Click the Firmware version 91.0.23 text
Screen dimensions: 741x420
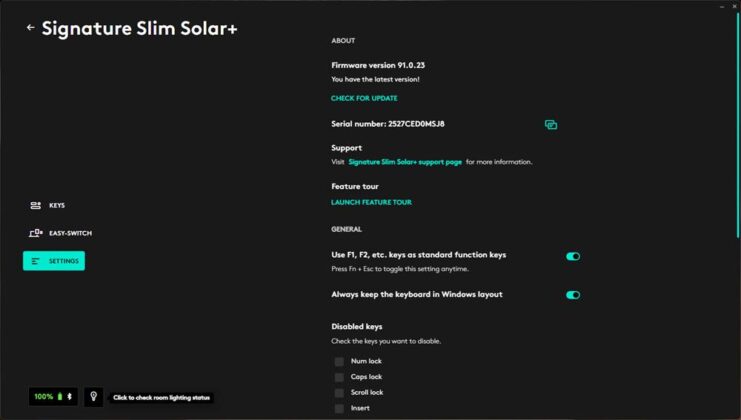(x=378, y=65)
